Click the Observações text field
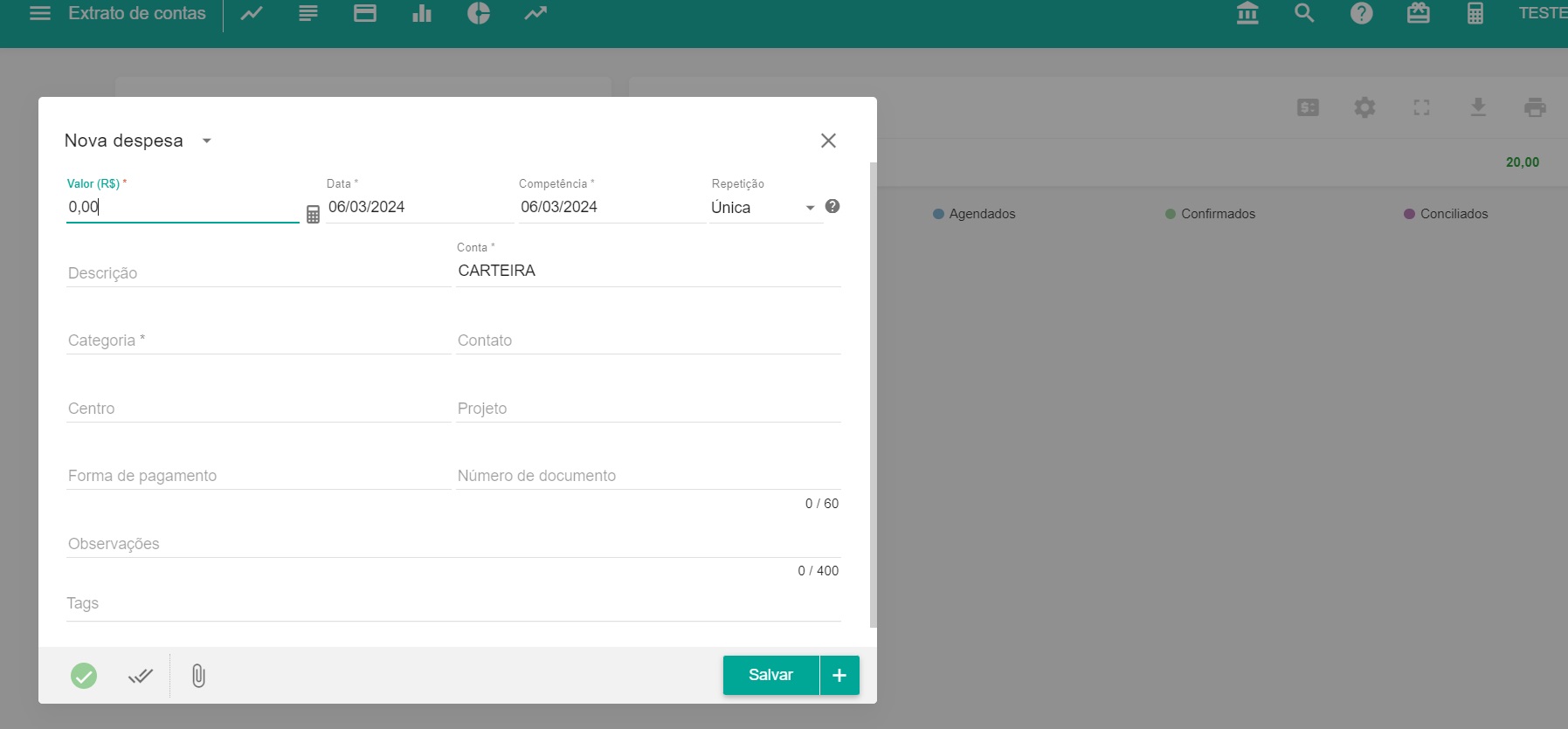 (453, 544)
